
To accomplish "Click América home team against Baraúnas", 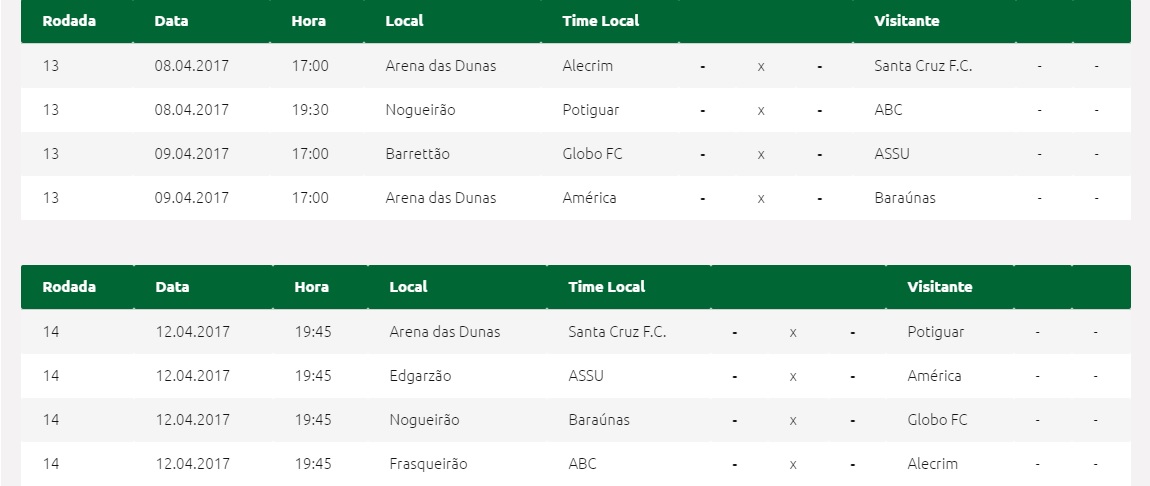I will point(589,198).
